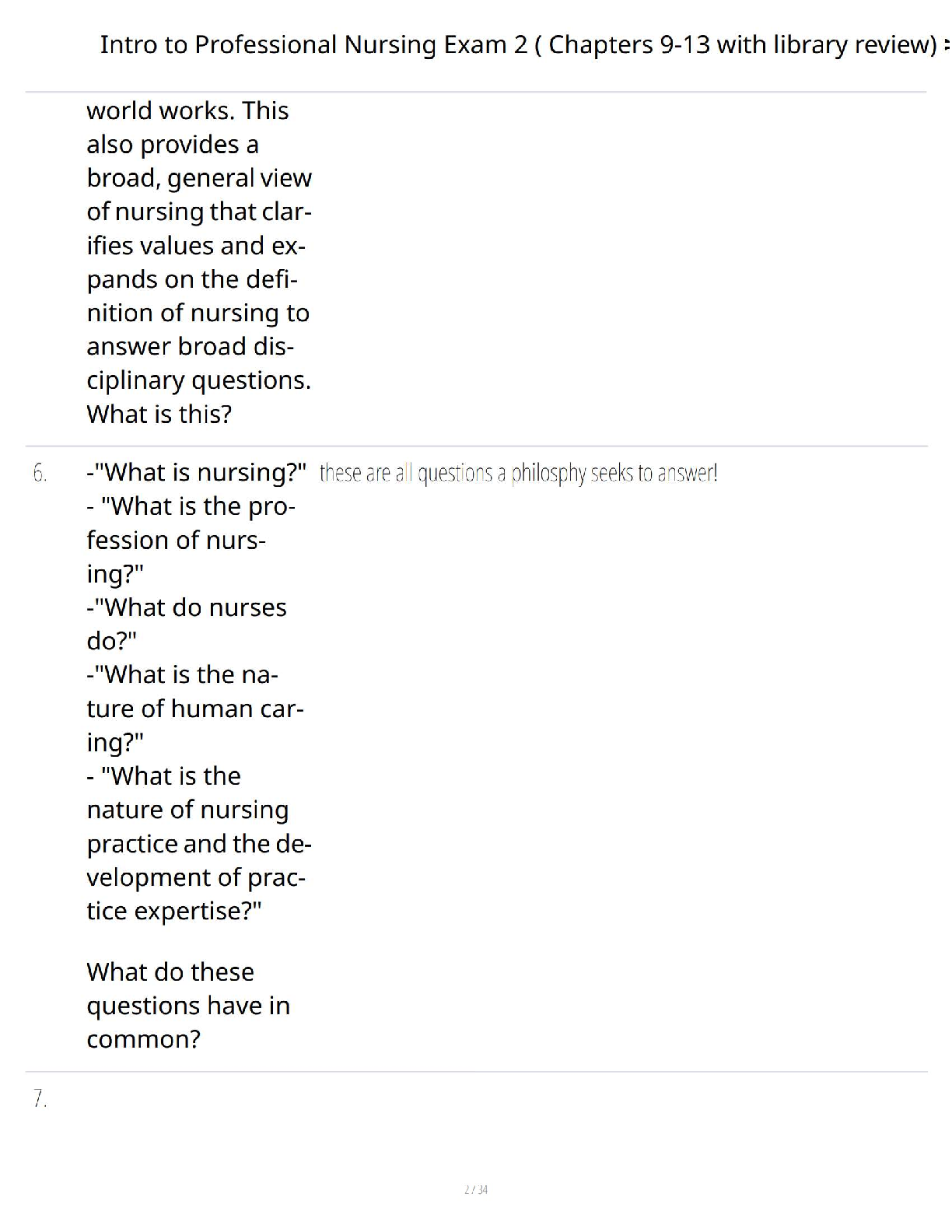Click the line "answer broad dis-"
This screenshot has width=952, height=1232.
coord(191,346)
